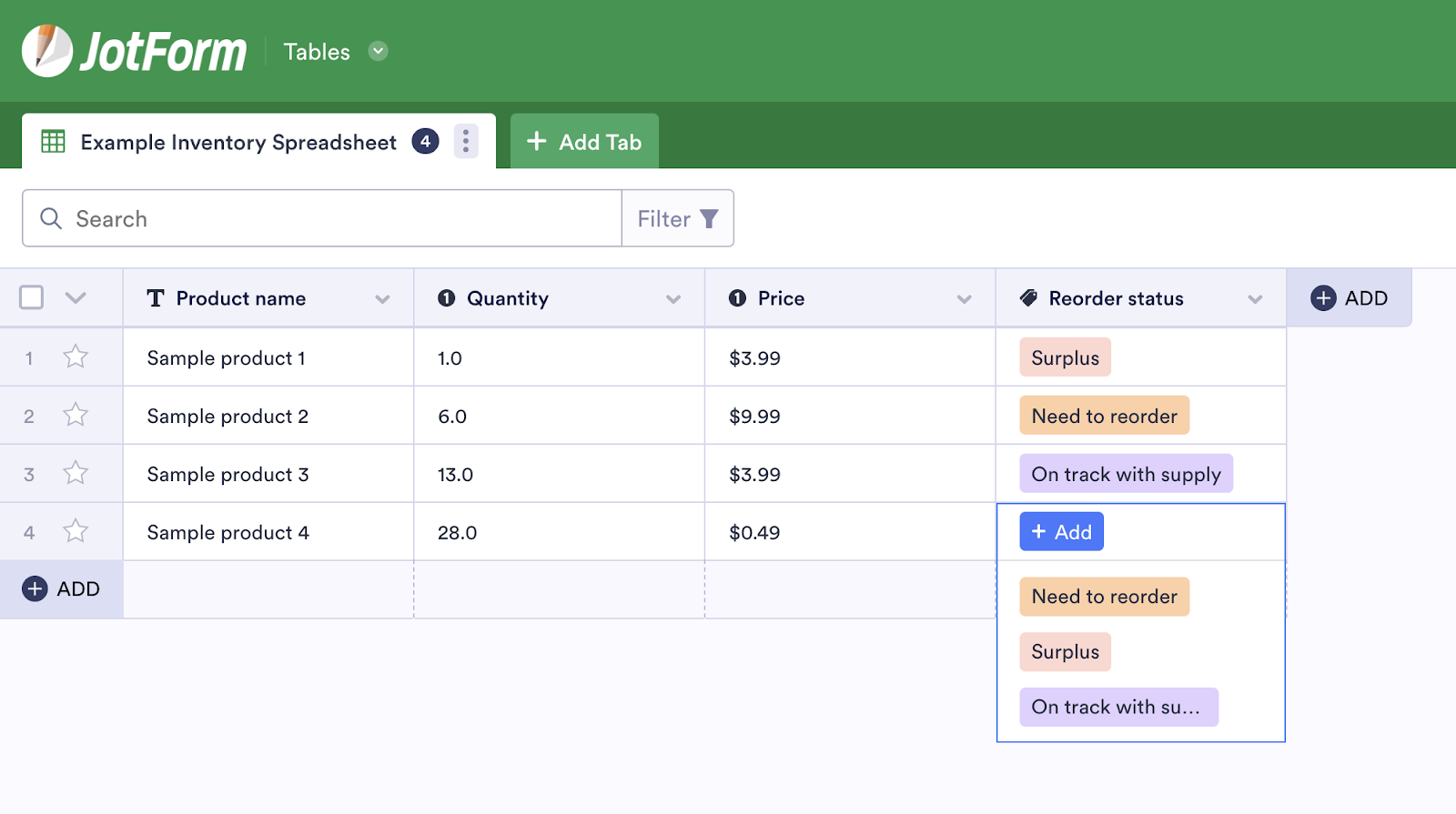Image resolution: width=1456 pixels, height=814 pixels.
Task: Click the three-dot menu on the inventory tab
Action: [466, 141]
